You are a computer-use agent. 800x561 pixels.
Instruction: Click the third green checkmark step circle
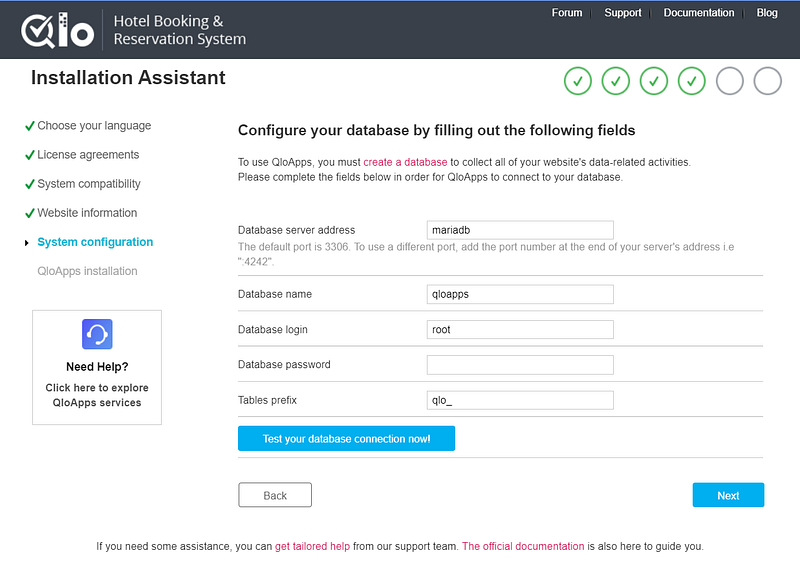[x=654, y=81]
